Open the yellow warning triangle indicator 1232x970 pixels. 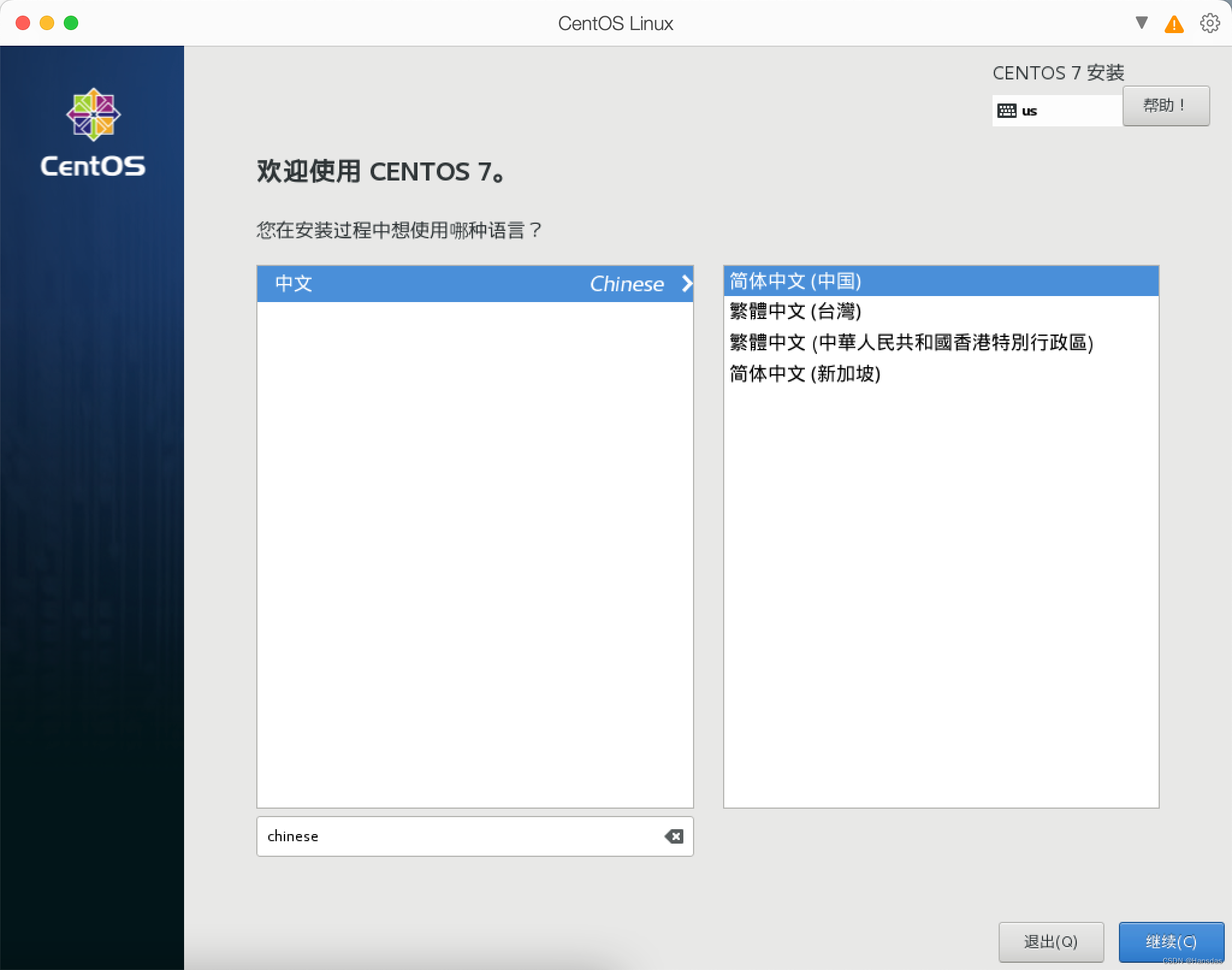(x=1174, y=24)
